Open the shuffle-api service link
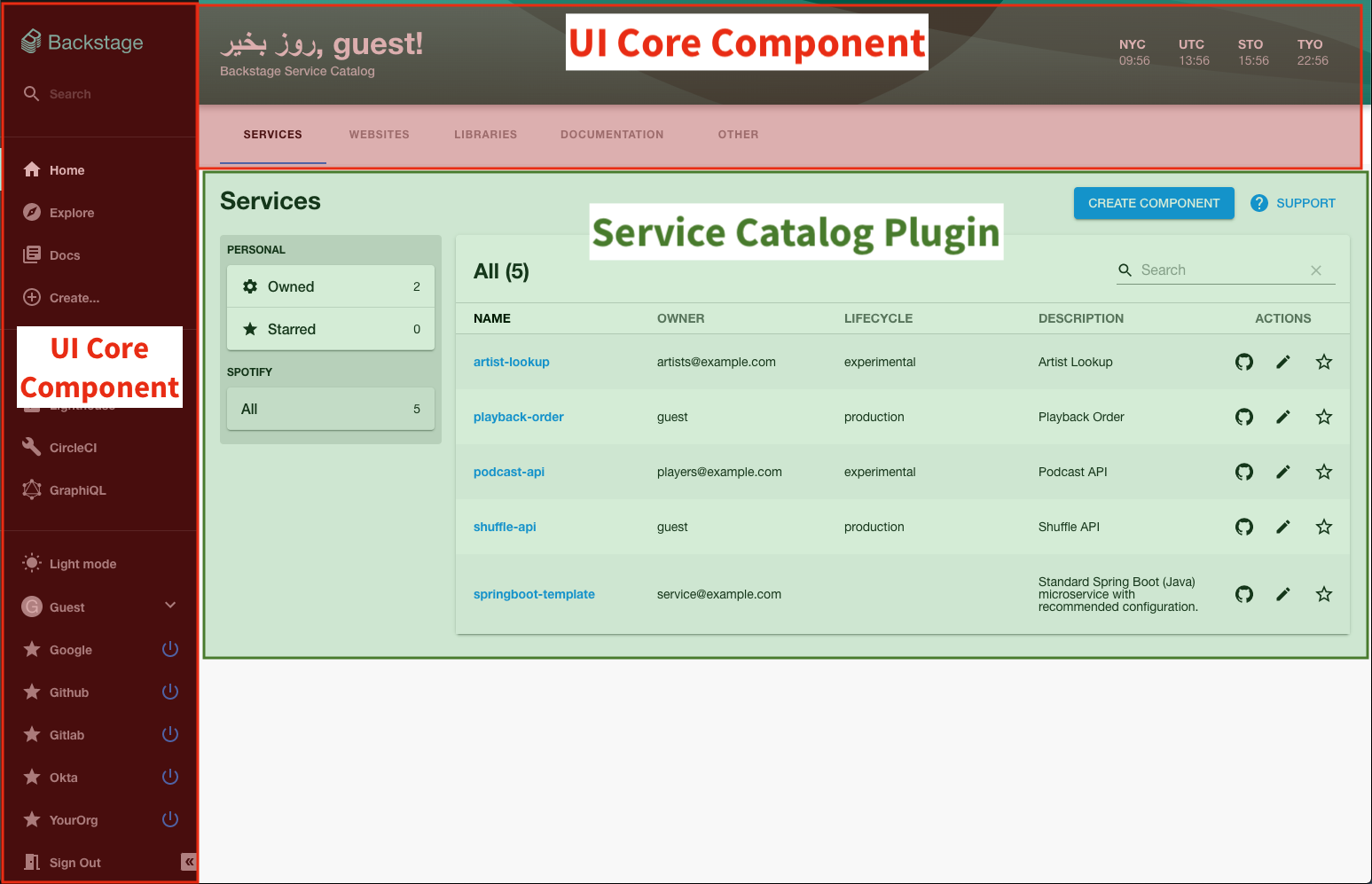 [505, 527]
